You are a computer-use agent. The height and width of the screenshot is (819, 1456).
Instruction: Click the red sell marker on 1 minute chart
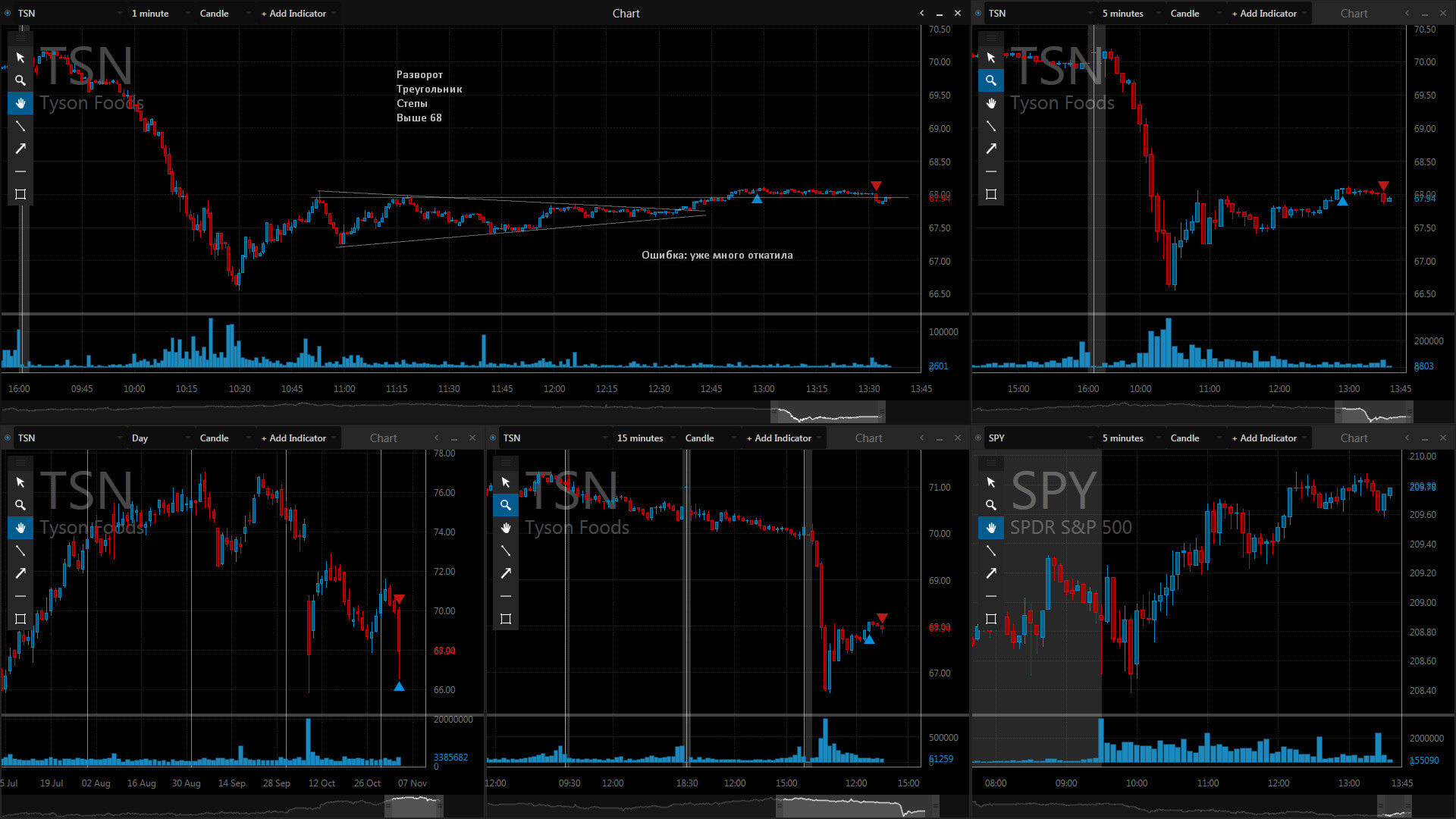pyautogui.click(x=876, y=186)
